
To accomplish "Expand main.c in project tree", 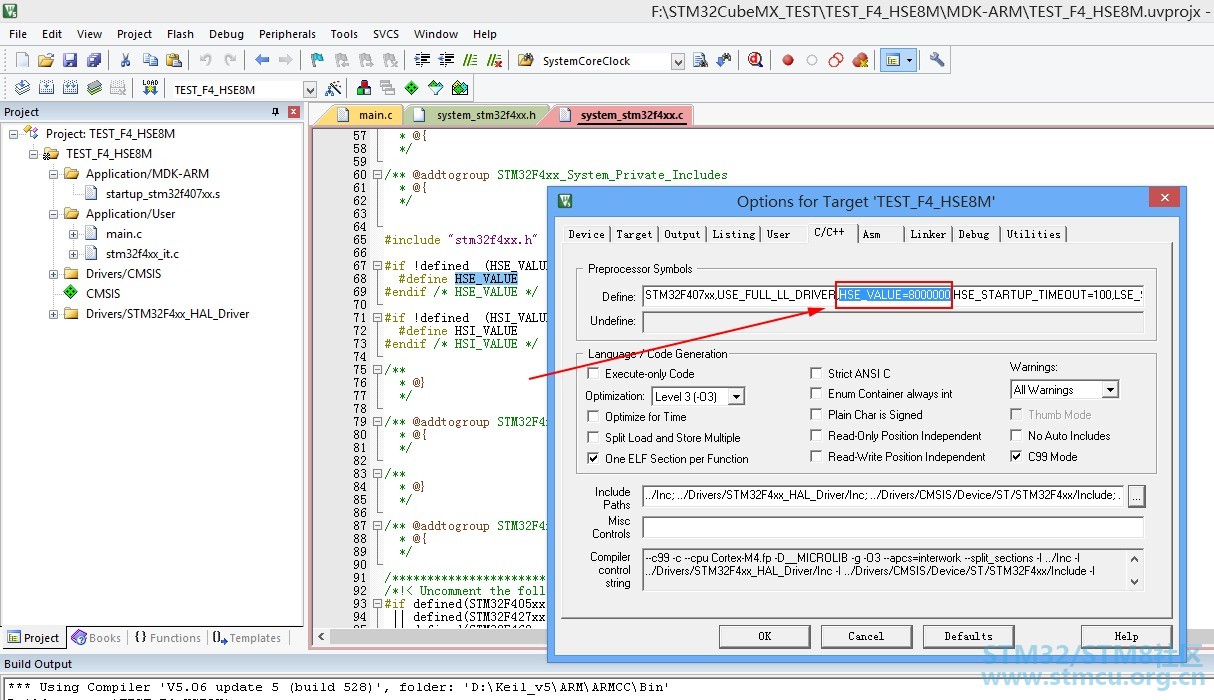I will [73, 234].
